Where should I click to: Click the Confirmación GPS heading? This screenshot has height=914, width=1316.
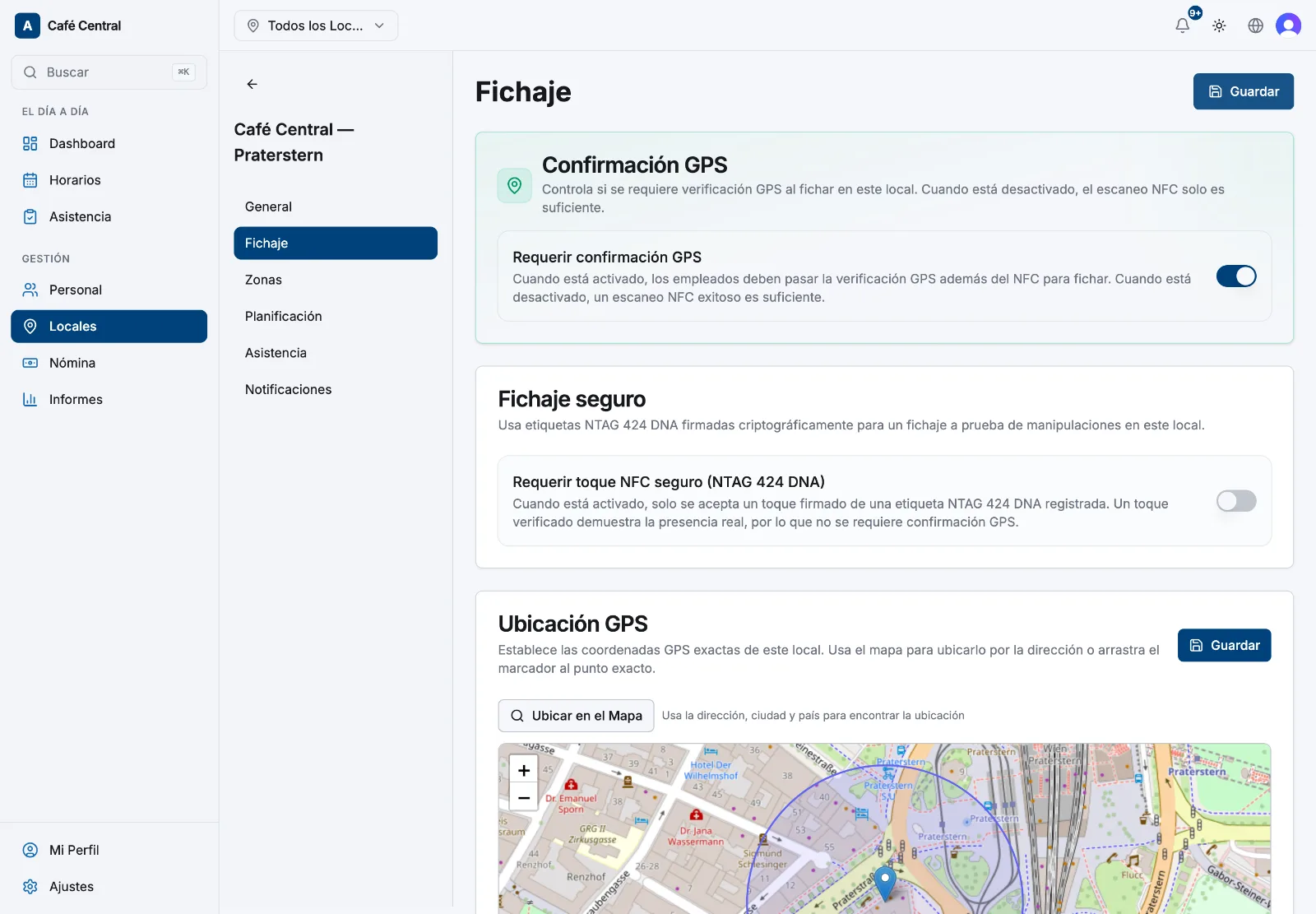point(634,165)
